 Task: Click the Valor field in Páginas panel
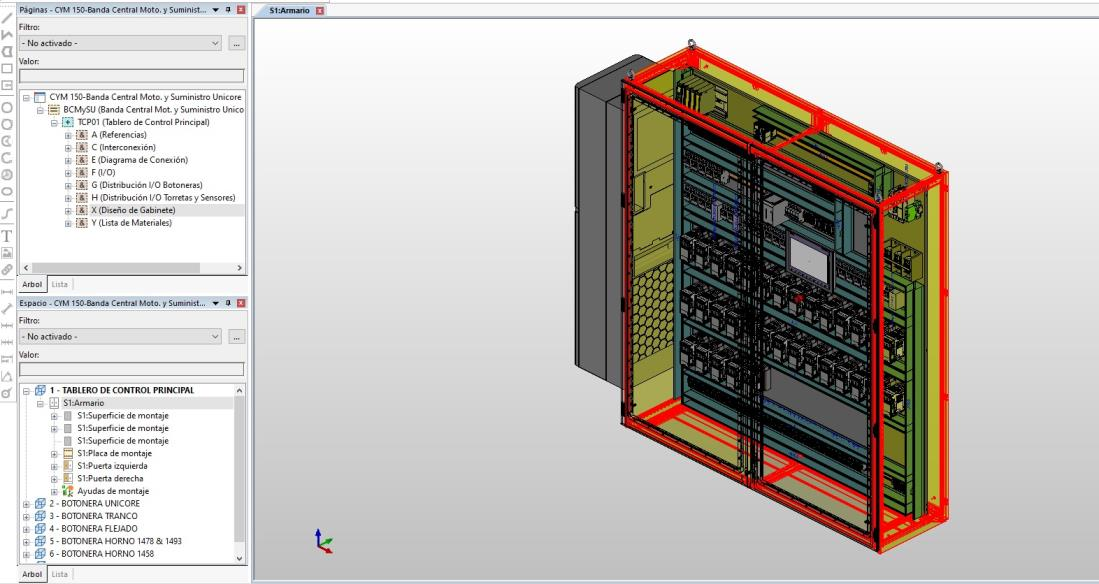click(131, 75)
